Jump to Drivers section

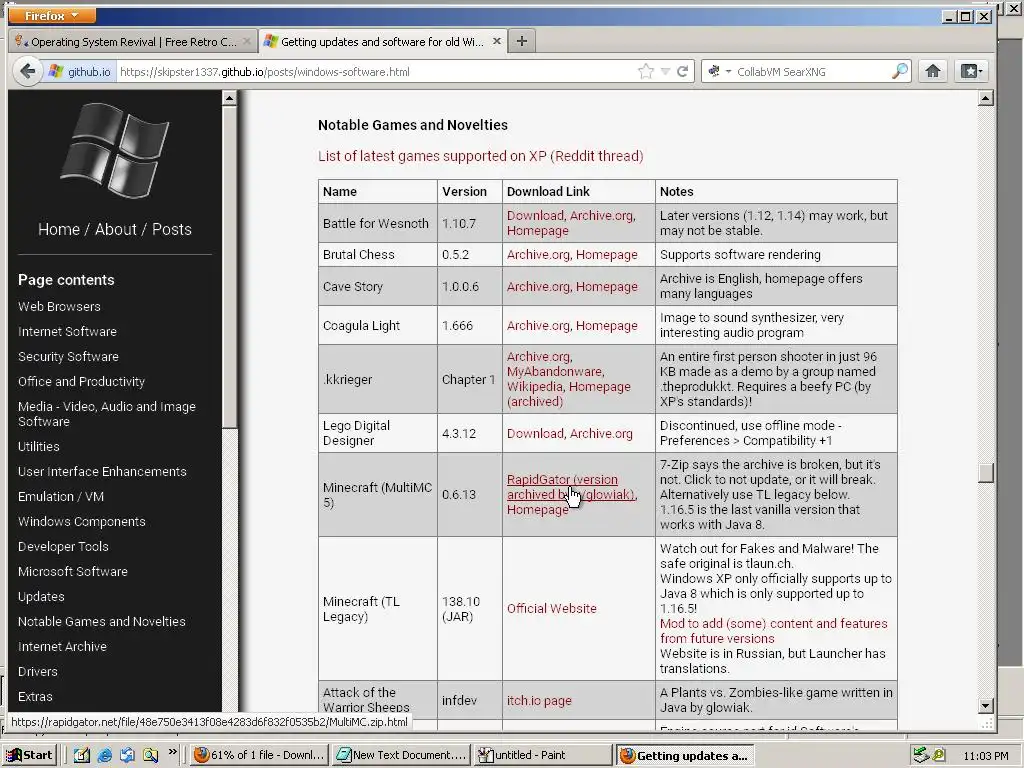click(x=37, y=671)
